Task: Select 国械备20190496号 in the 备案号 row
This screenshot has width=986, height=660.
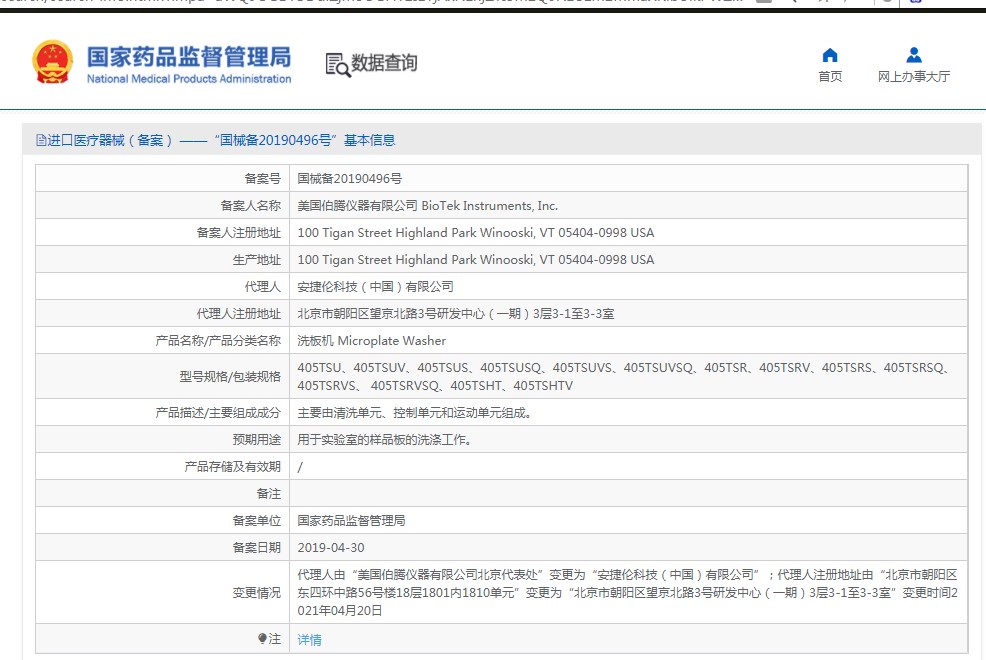Action: coord(350,179)
